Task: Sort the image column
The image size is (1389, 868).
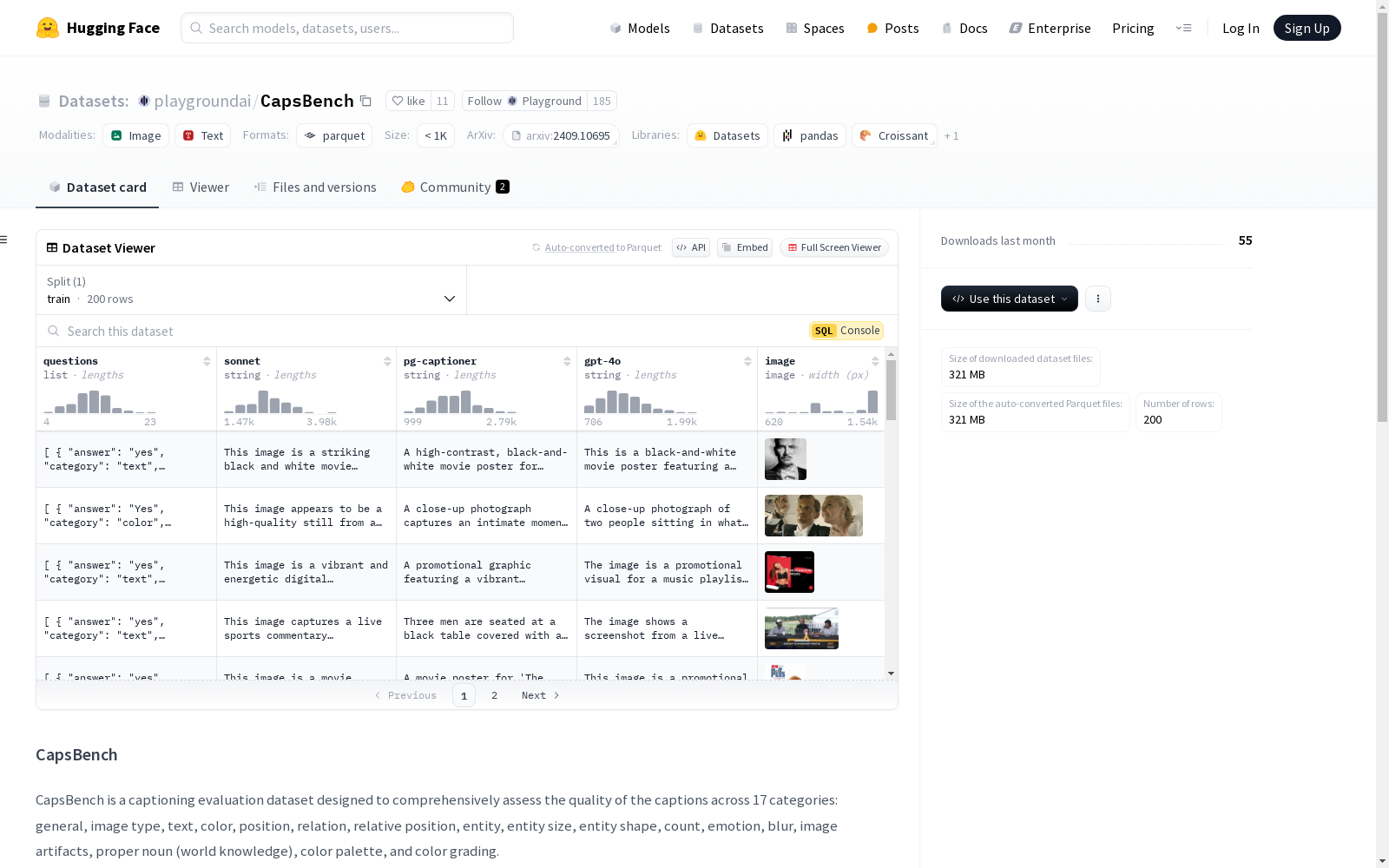Action: tap(875, 361)
